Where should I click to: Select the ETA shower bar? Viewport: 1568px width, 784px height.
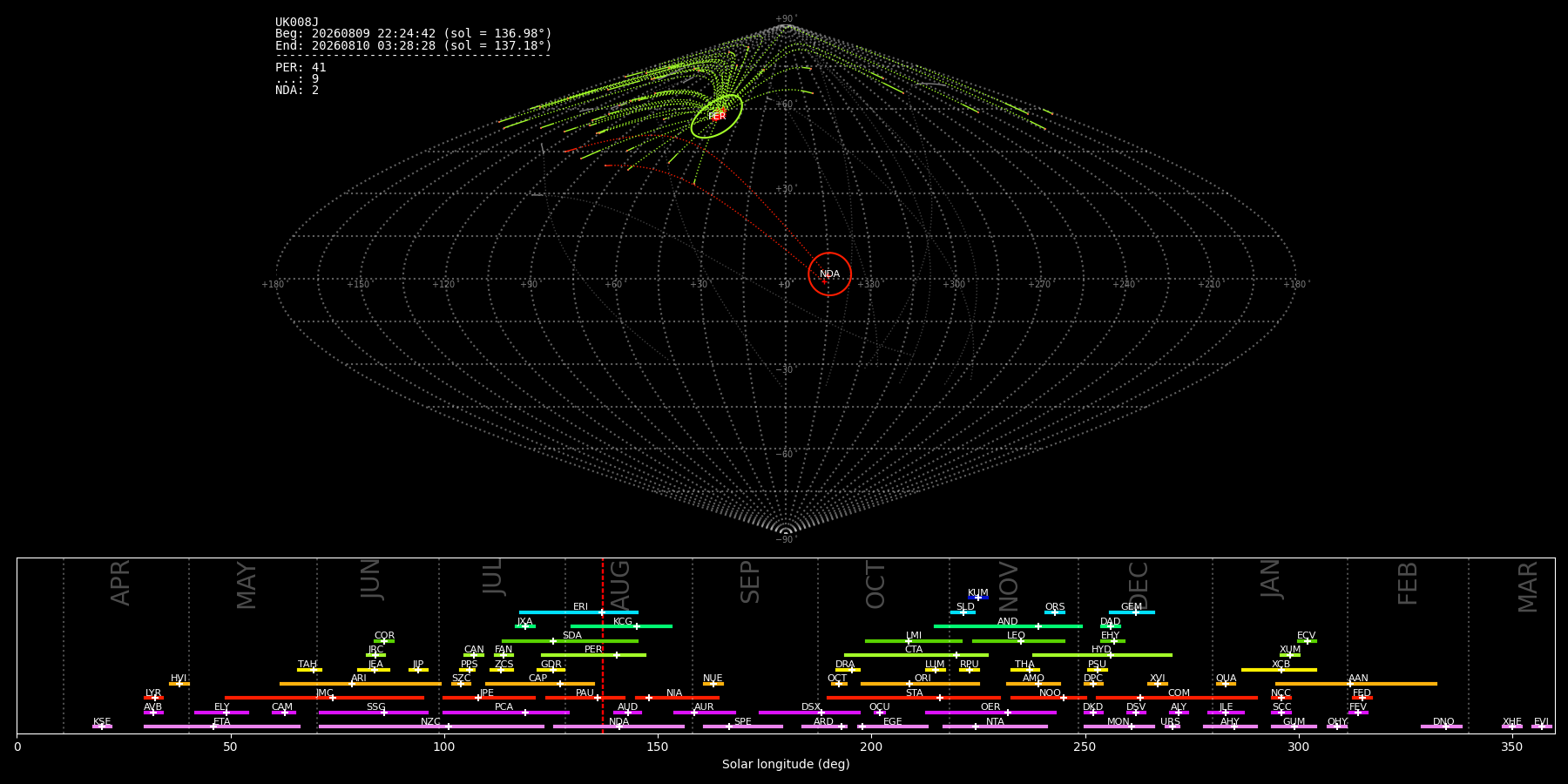pyautogui.click(x=222, y=727)
